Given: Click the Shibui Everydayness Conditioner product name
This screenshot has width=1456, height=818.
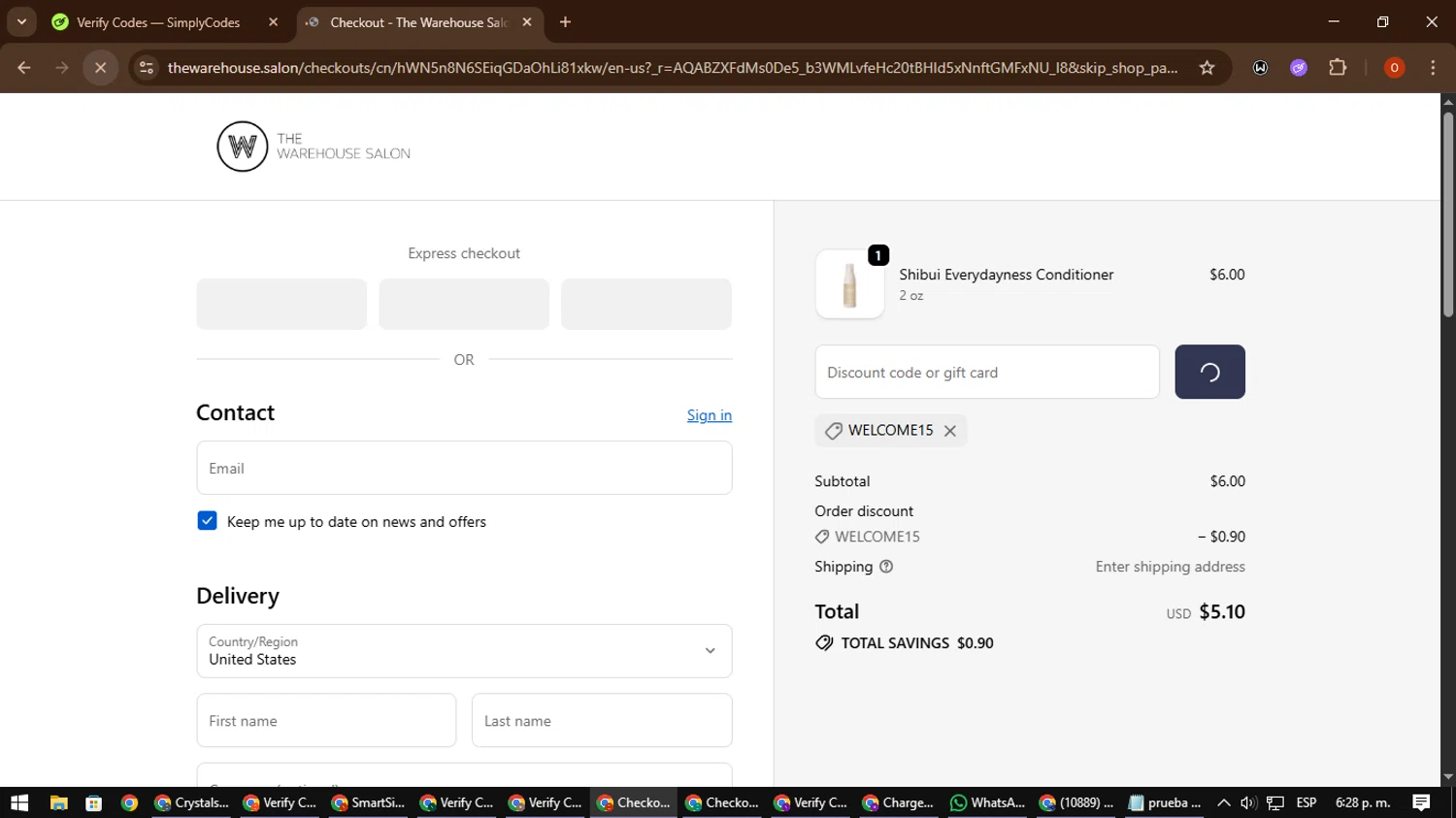Looking at the screenshot, I should [x=1007, y=275].
